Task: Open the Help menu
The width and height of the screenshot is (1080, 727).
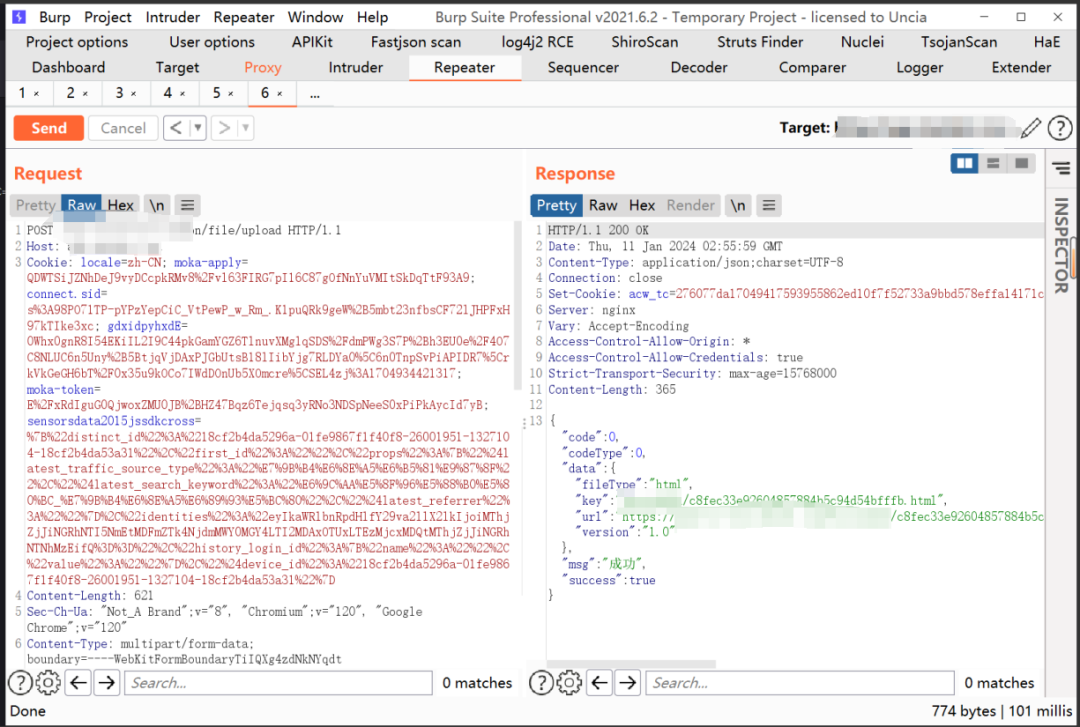Action: tap(372, 17)
